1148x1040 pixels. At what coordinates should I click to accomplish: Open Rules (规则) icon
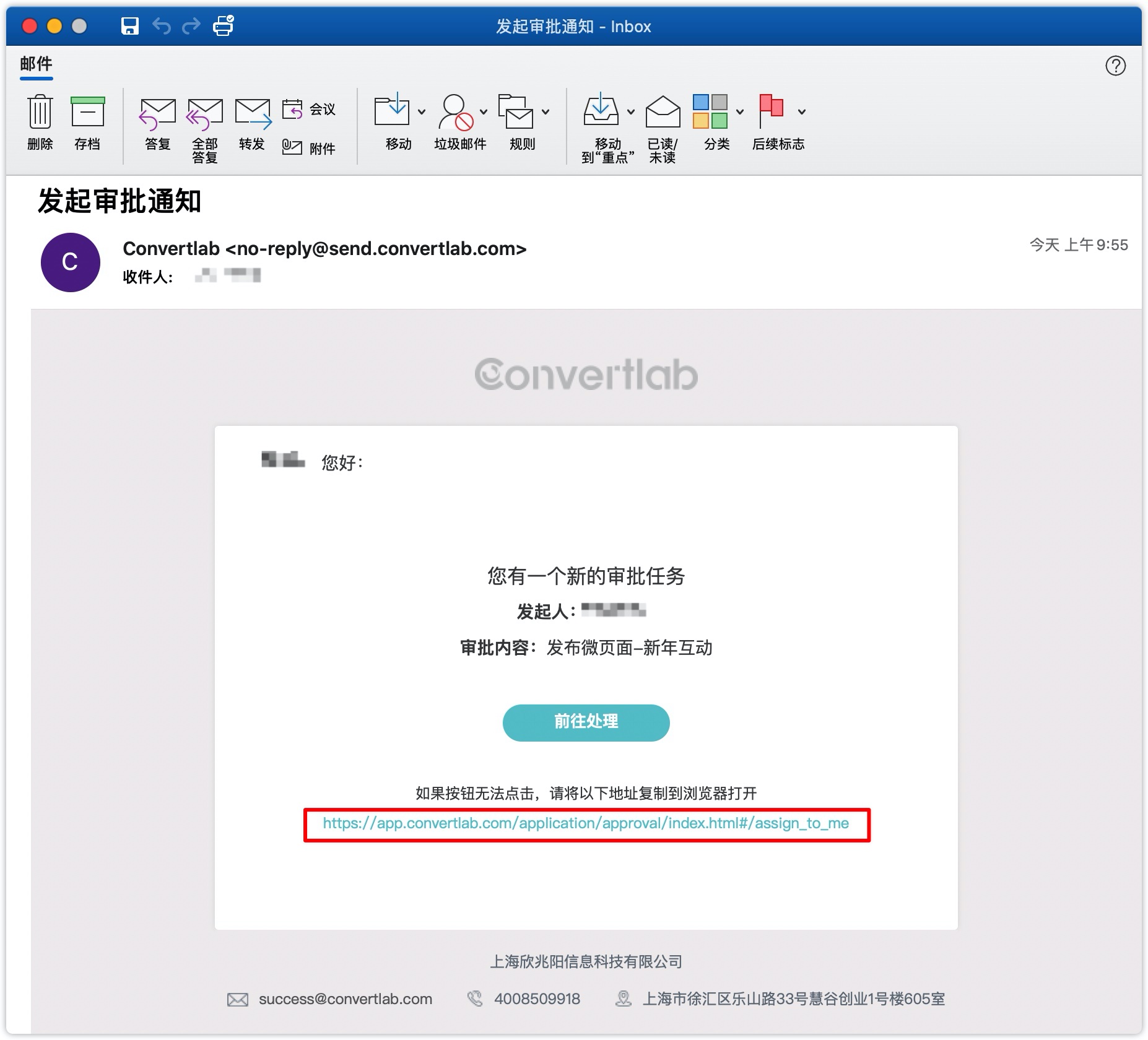[516, 111]
